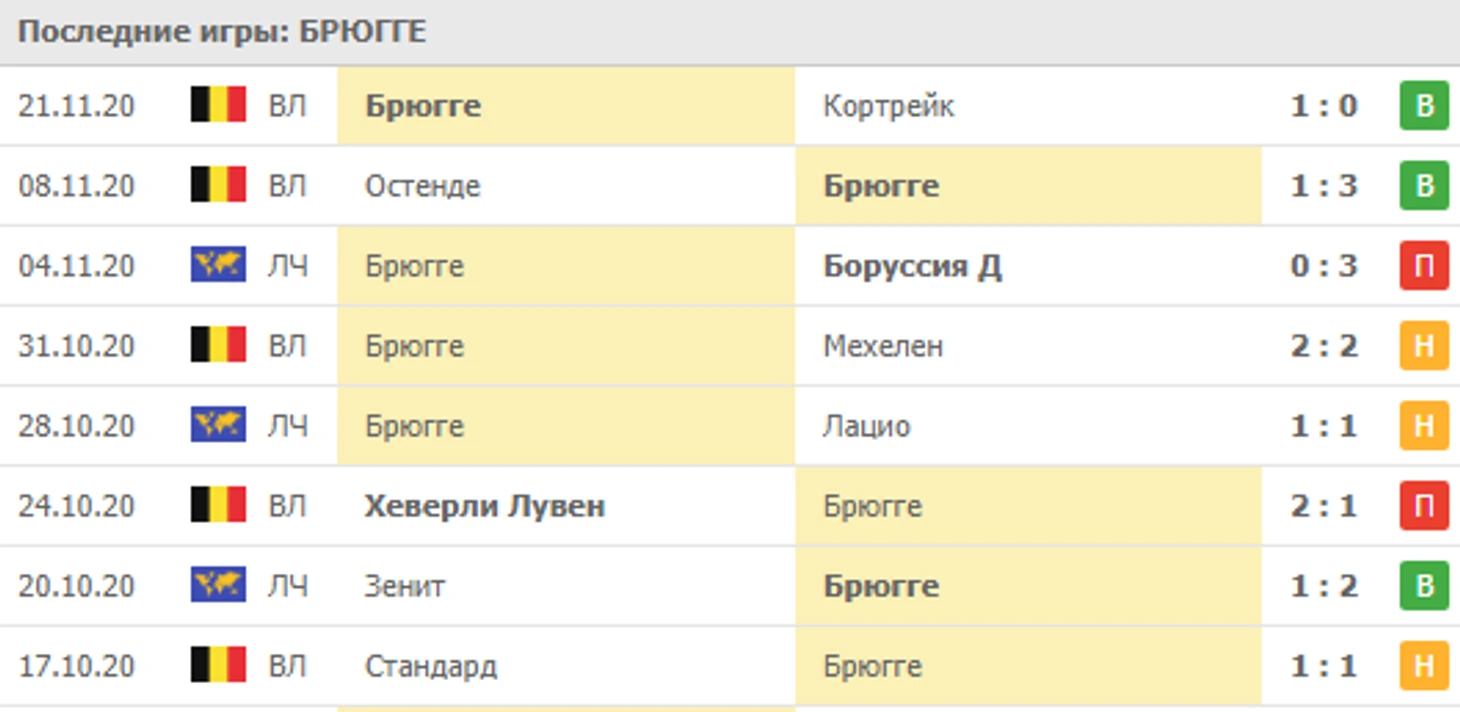Click the red П badge for Боруссия Д match

tap(1424, 266)
